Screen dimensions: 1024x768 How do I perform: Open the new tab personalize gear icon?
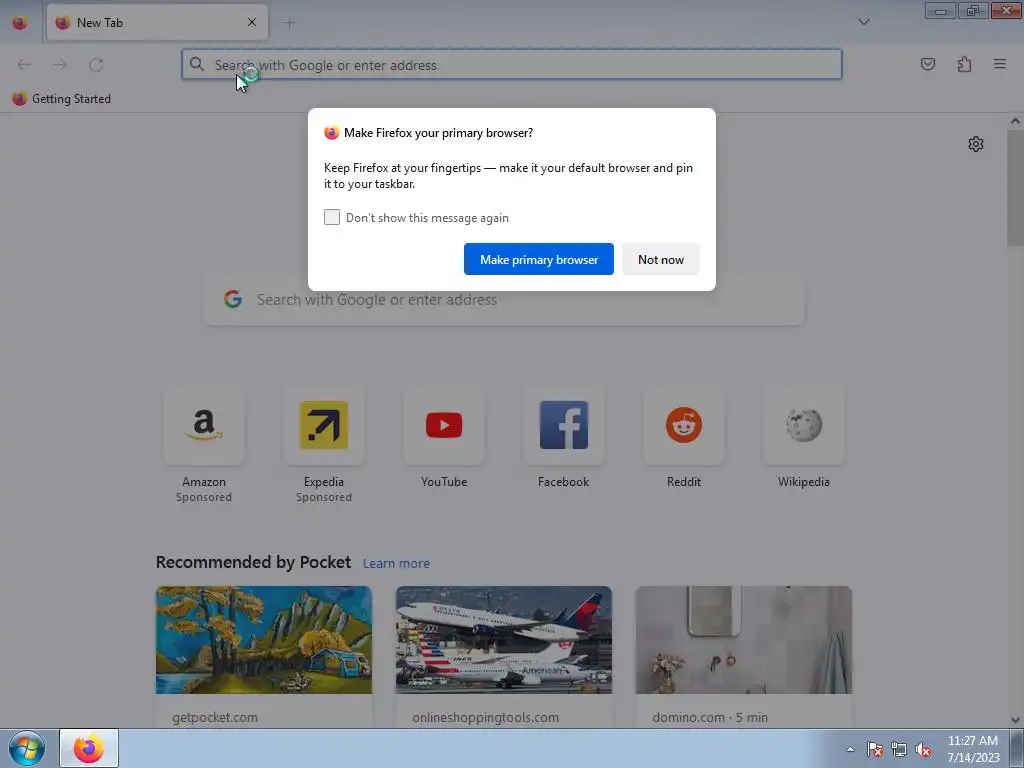(x=976, y=144)
